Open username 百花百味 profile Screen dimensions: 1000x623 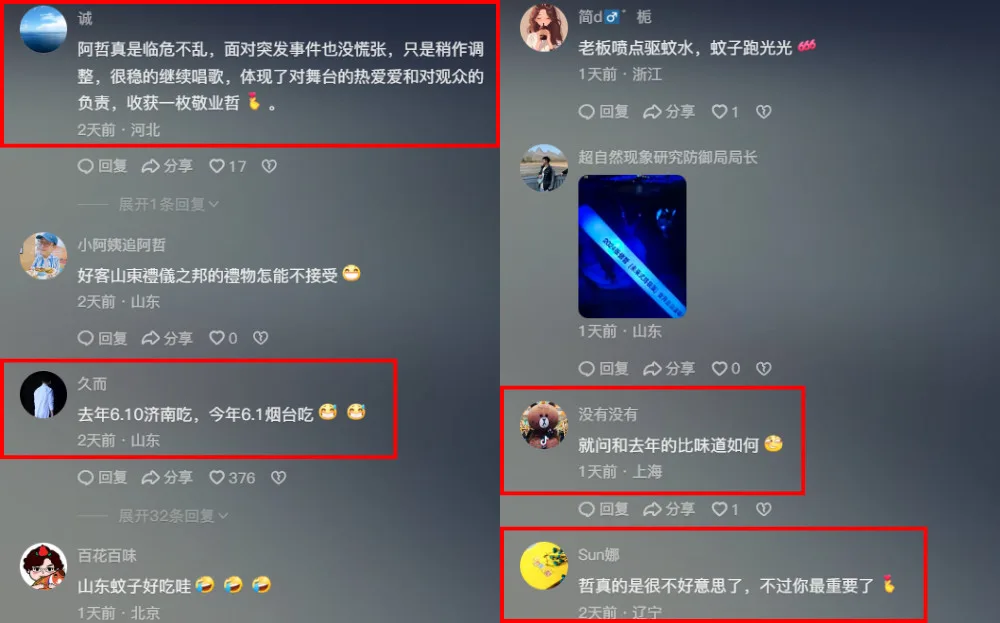point(107,555)
